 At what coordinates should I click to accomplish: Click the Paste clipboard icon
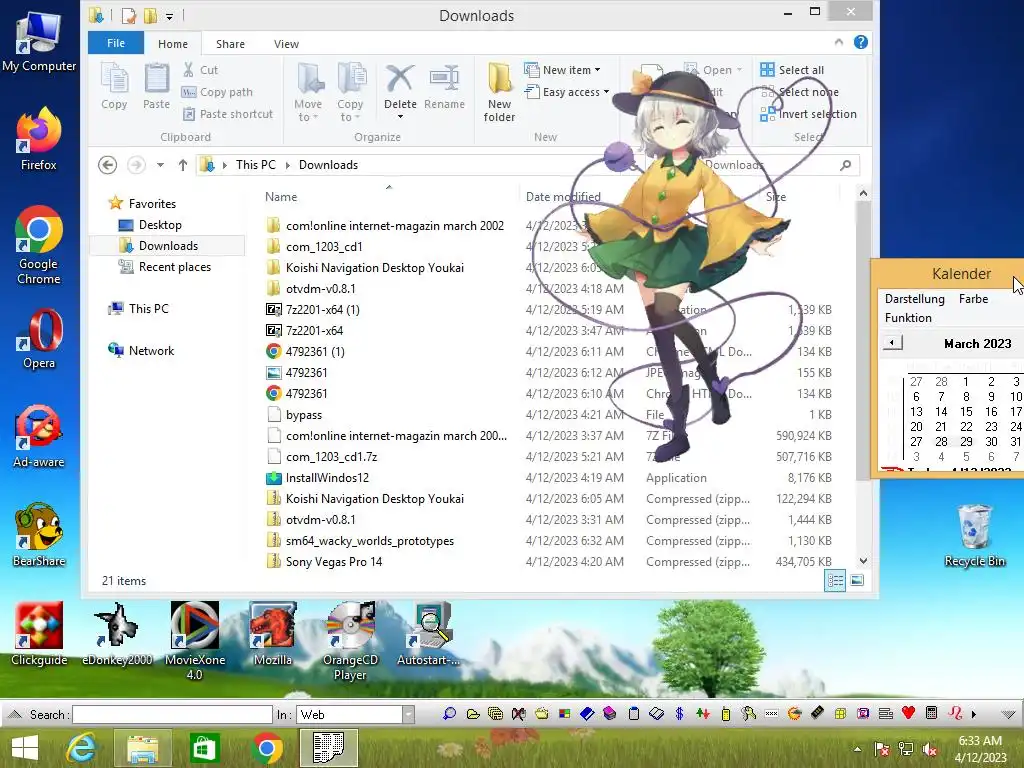(156, 86)
